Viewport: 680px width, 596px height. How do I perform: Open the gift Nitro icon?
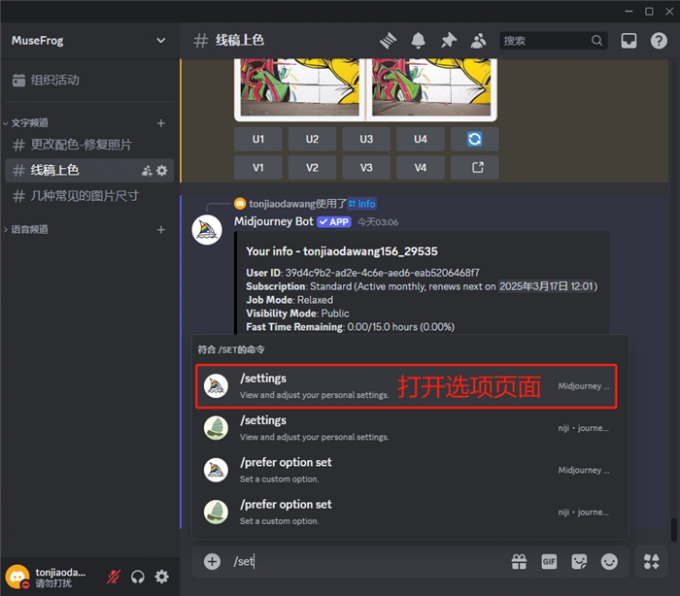coord(519,562)
